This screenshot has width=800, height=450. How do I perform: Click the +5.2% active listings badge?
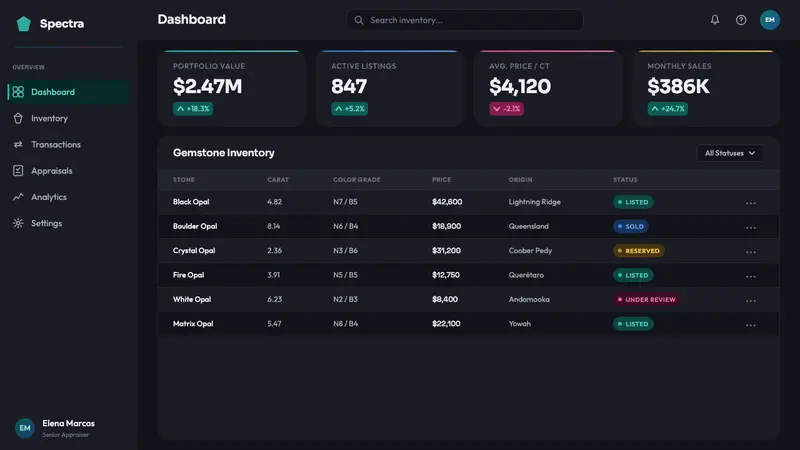(349, 109)
